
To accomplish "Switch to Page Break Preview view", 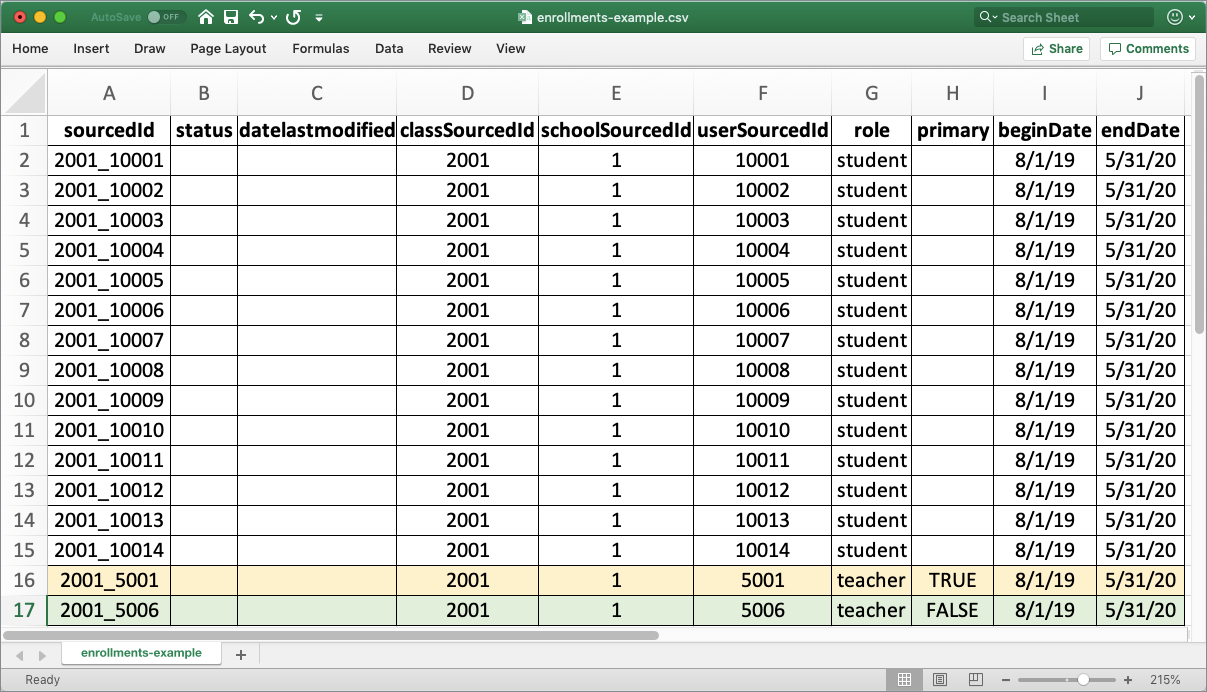I will pyautogui.click(x=975, y=680).
